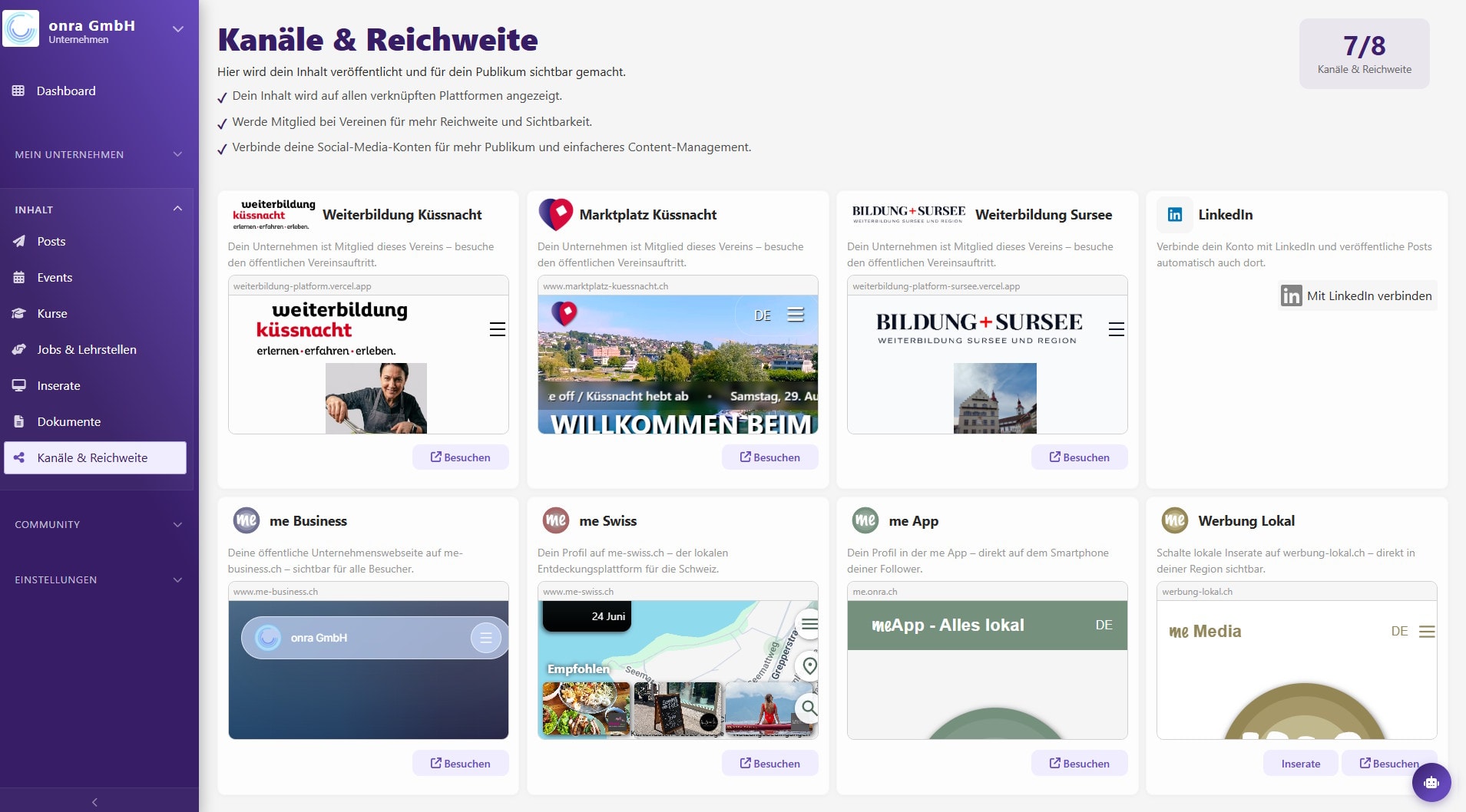1466x812 pixels.
Task: Click the onra GmbH company logo
Action: (21, 28)
